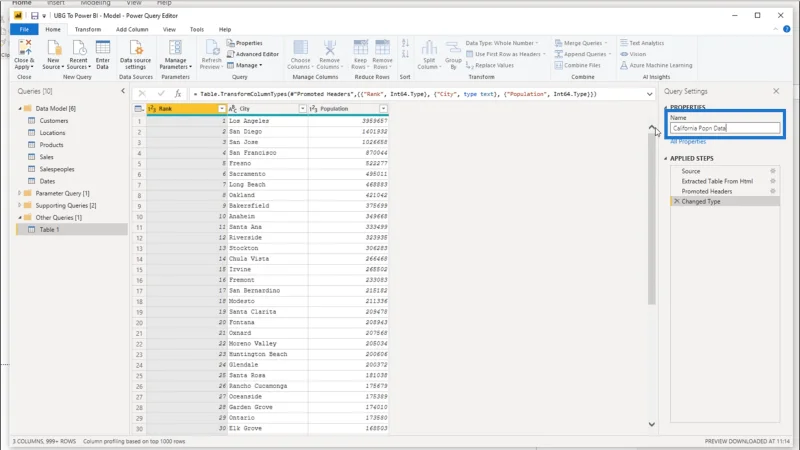This screenshot has height=450, width=800.
Task: Open Power Query help icon
Action: [x=786, y=29]
